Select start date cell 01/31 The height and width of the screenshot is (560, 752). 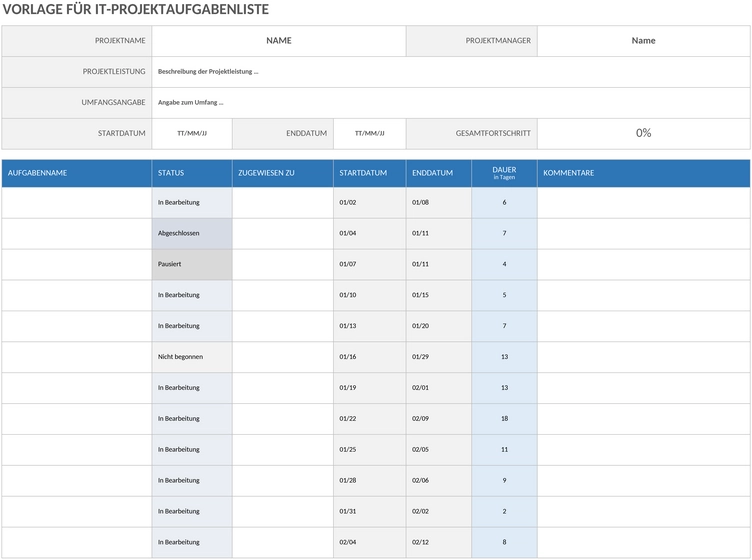click(369, 512)
